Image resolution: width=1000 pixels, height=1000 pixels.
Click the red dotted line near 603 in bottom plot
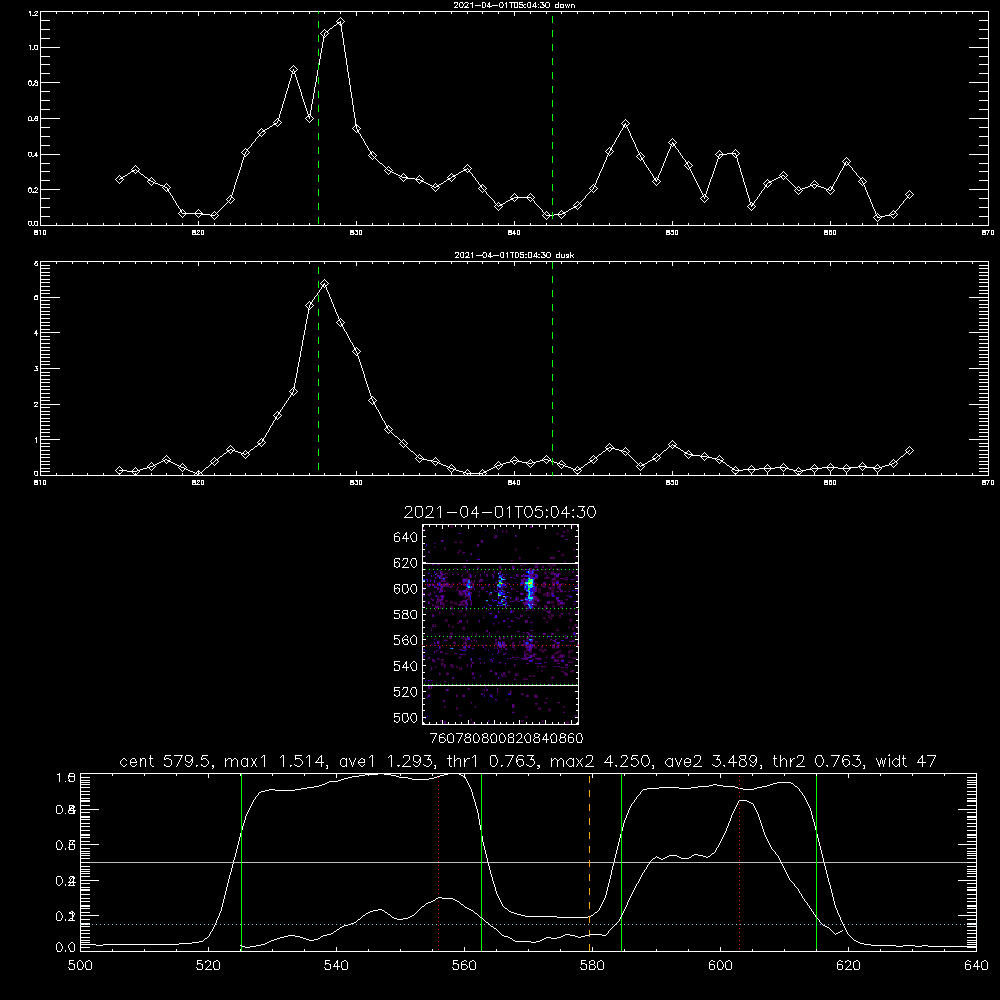(x=739, y=862)
